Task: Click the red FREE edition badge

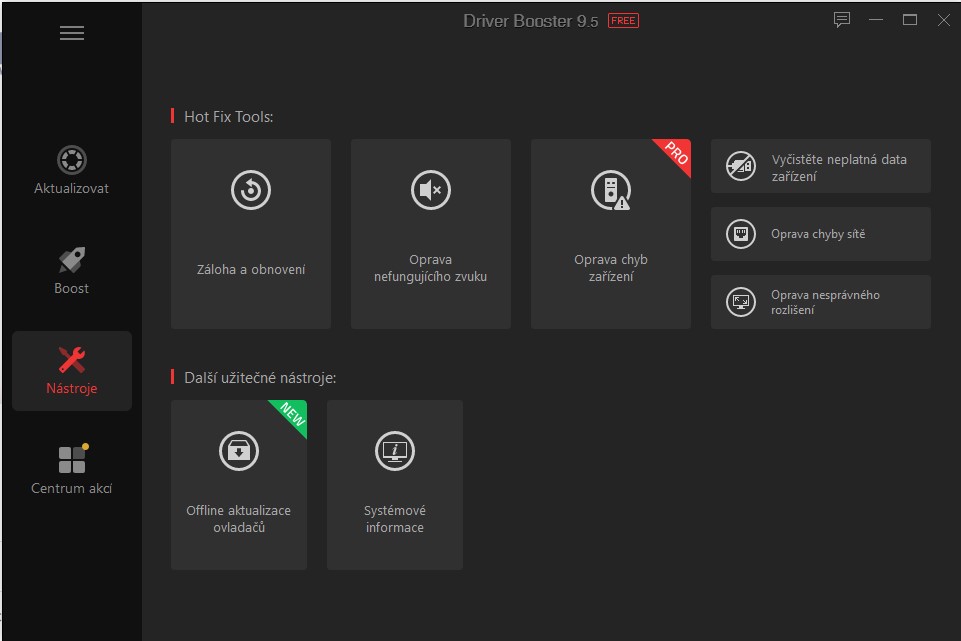Action: pyautogui.click(x=623, y=21)
